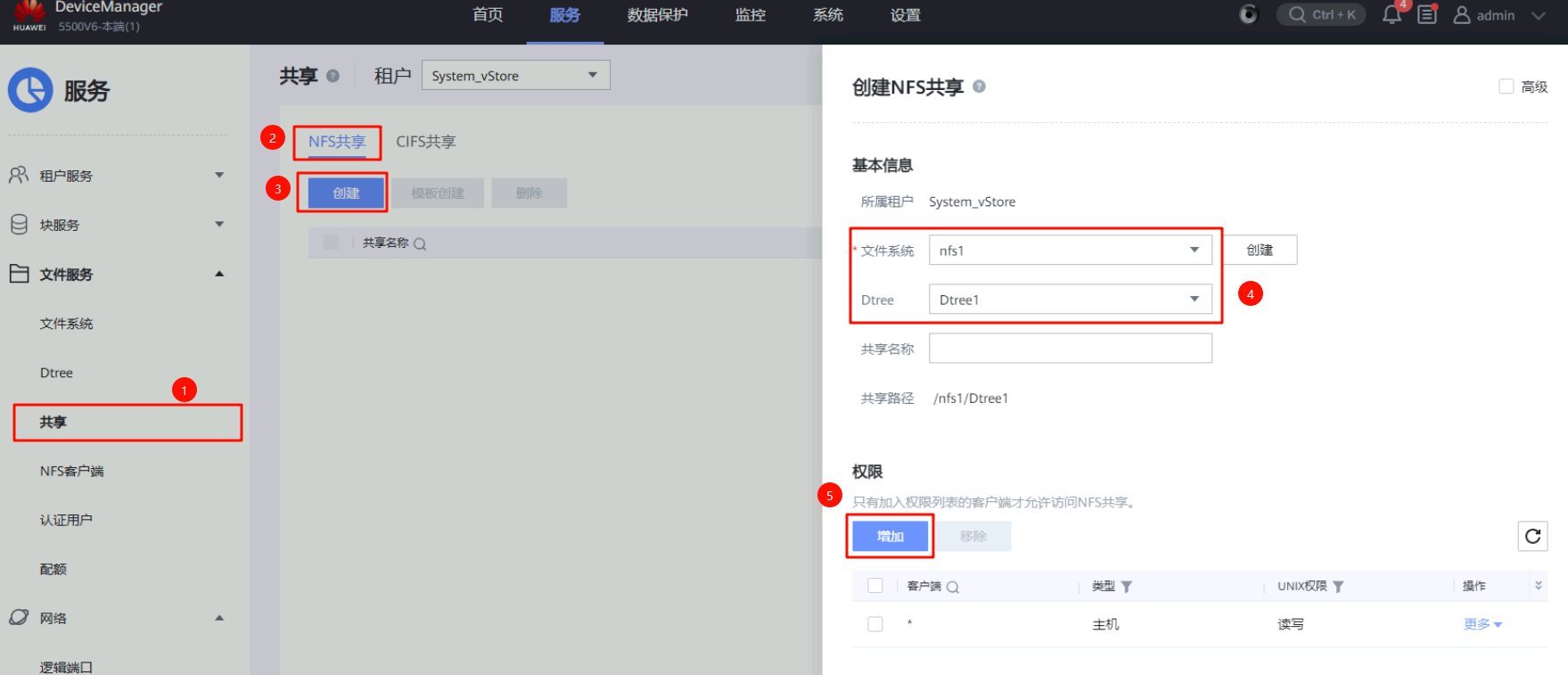Search client names via 客户端 magnifier icon
The height and width of the screenshot is (675, 1568).
(953, 587)
